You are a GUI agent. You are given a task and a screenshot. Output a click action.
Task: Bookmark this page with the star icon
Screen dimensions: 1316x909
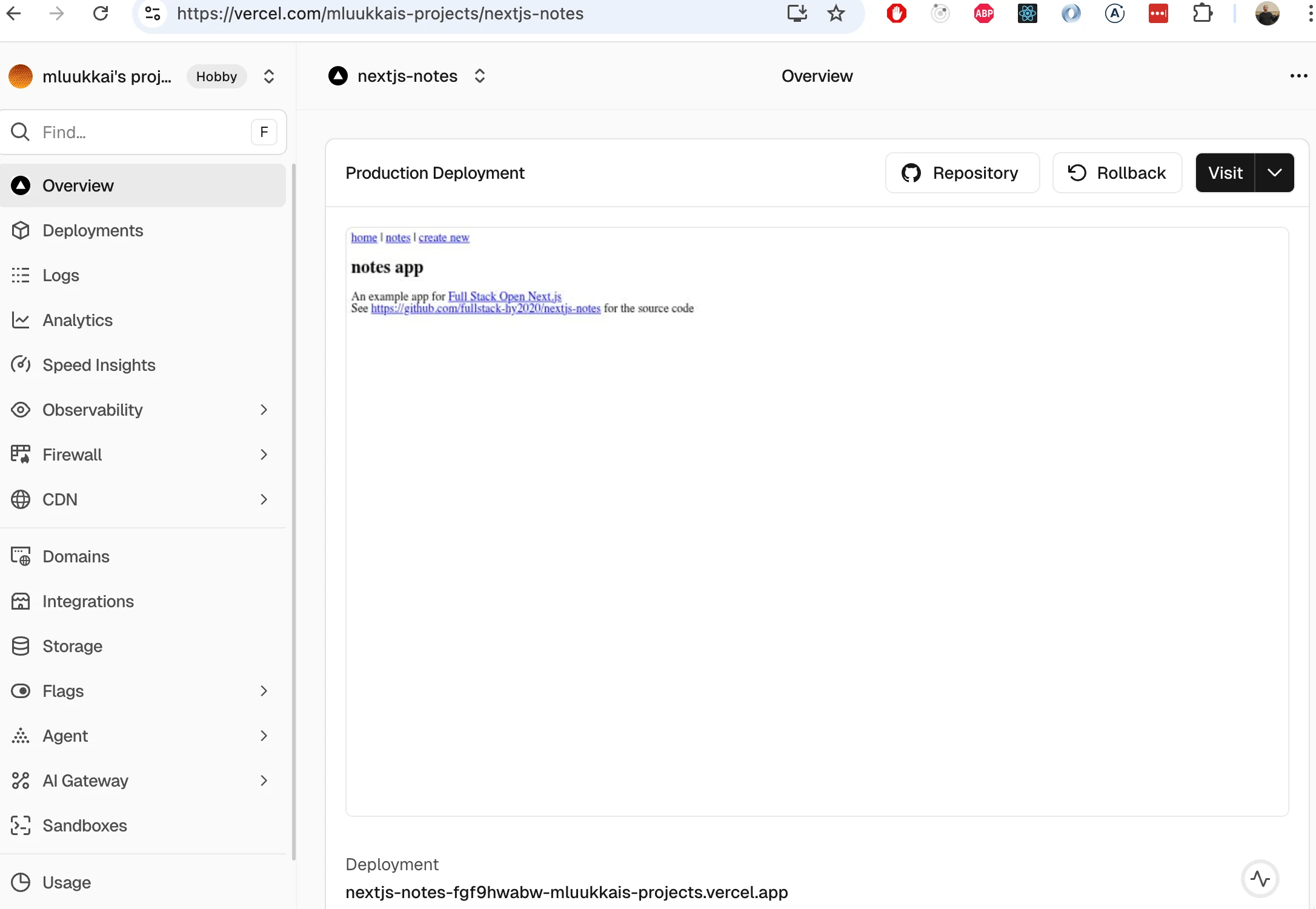point(836,13)
